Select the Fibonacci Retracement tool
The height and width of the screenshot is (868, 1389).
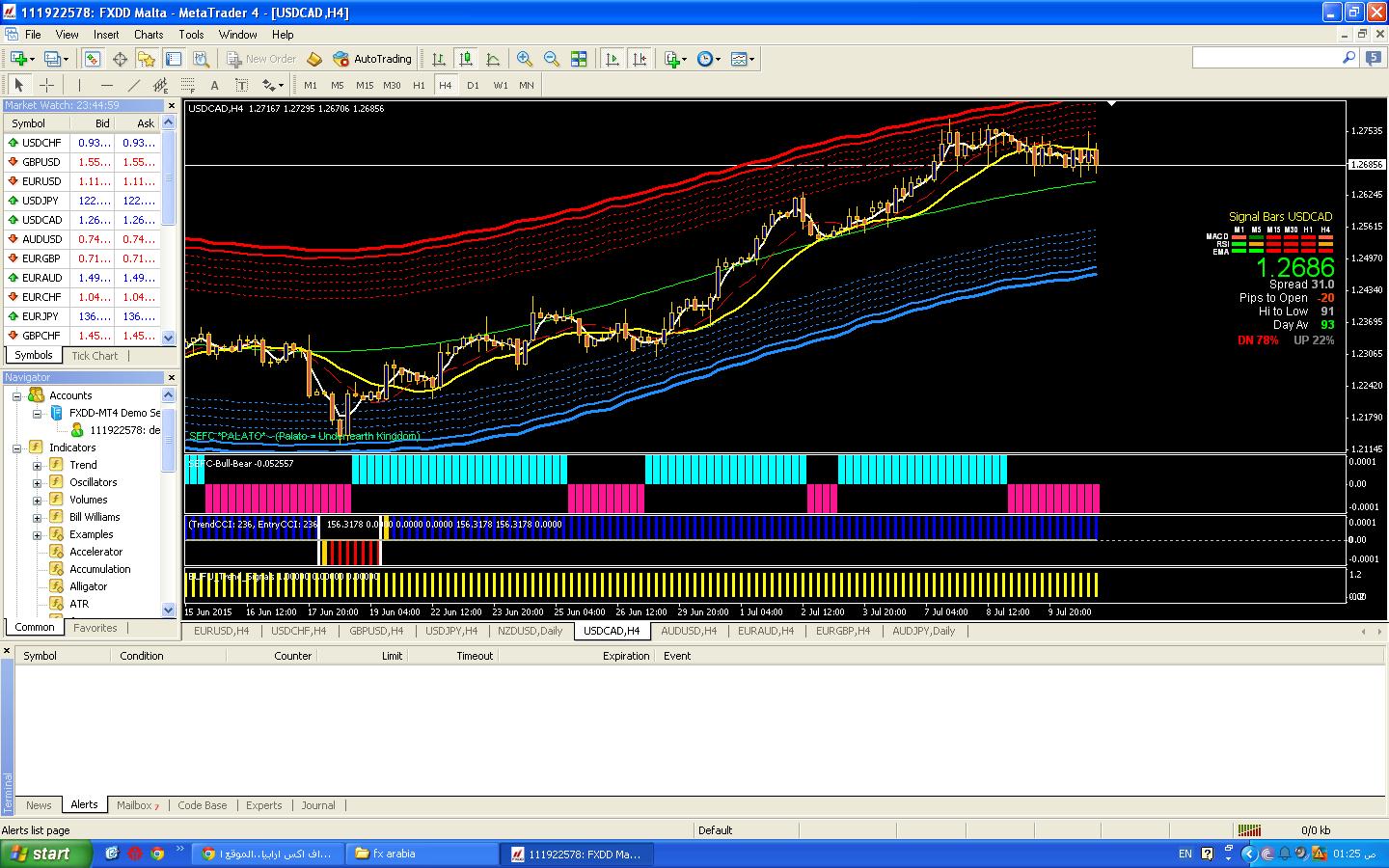[x=188, y=85]
